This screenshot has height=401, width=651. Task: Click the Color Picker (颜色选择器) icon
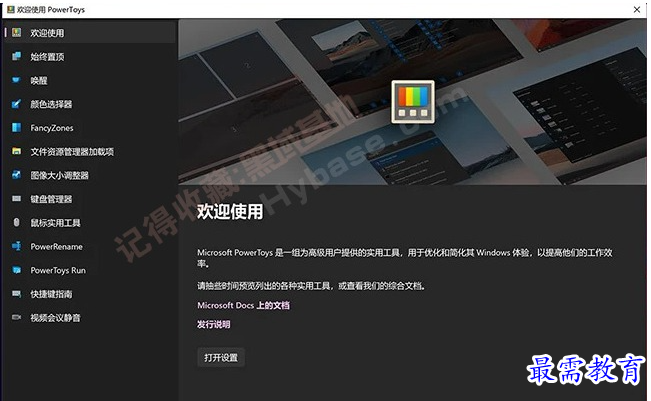tap(17, 104)
